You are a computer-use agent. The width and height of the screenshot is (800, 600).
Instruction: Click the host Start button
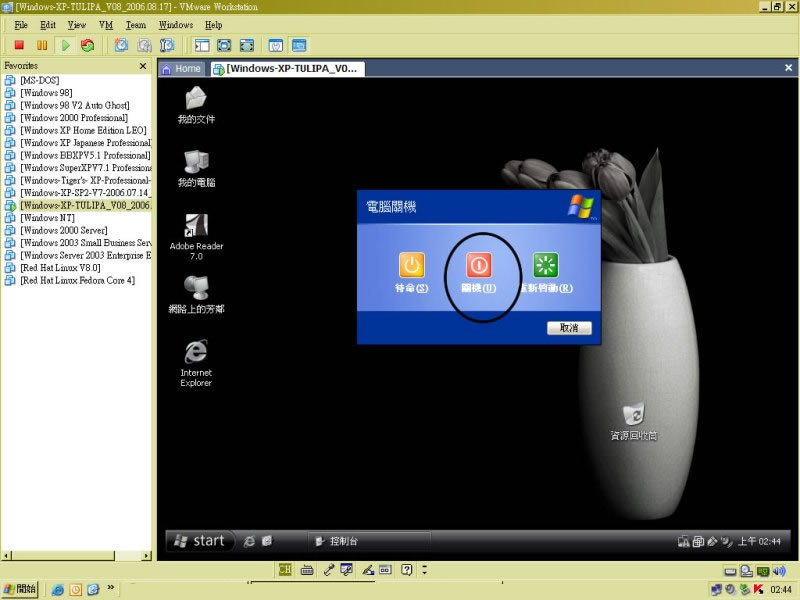(x=20, y=589)
